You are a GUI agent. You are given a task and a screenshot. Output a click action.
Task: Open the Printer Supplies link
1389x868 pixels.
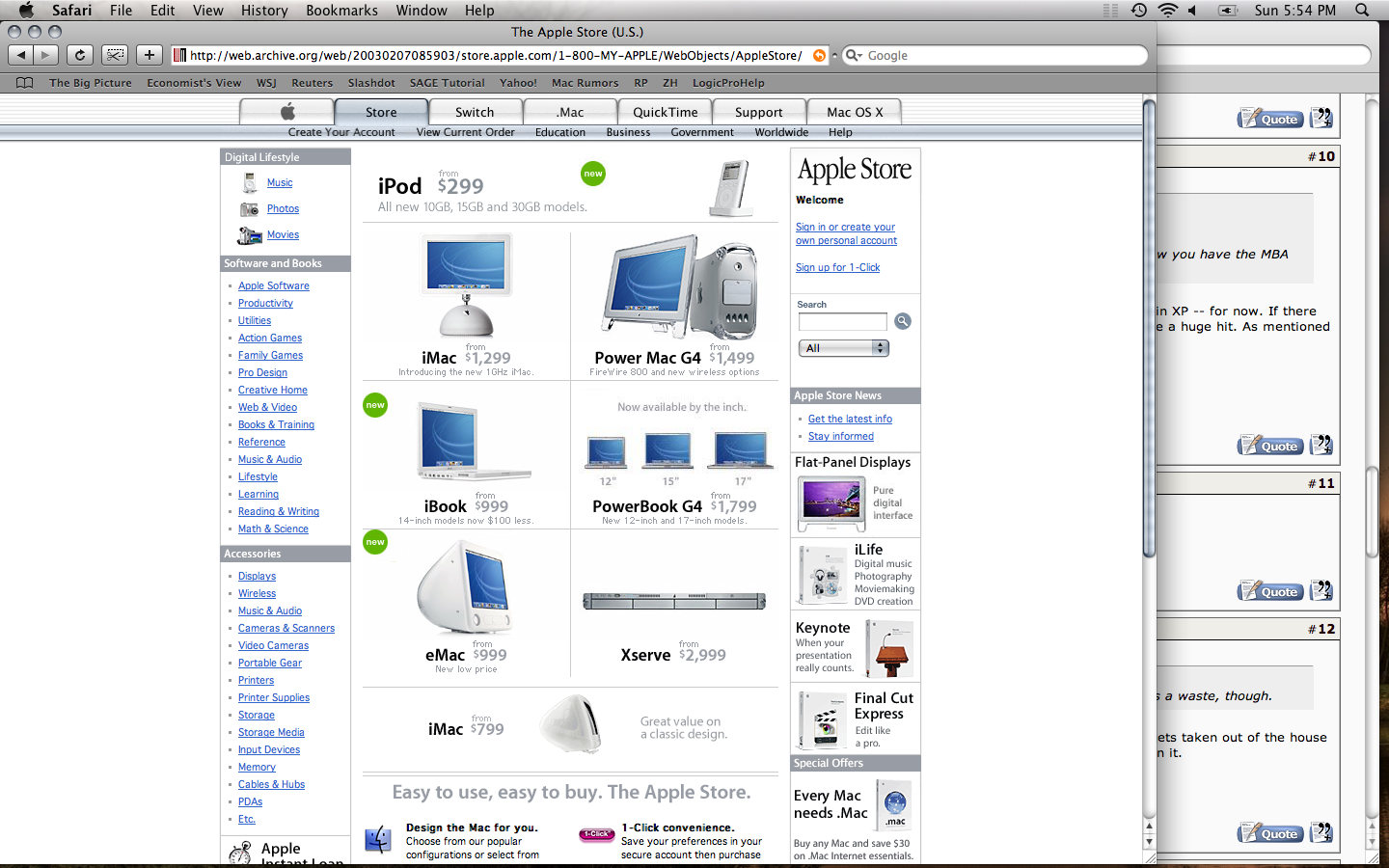click(274, 698)
